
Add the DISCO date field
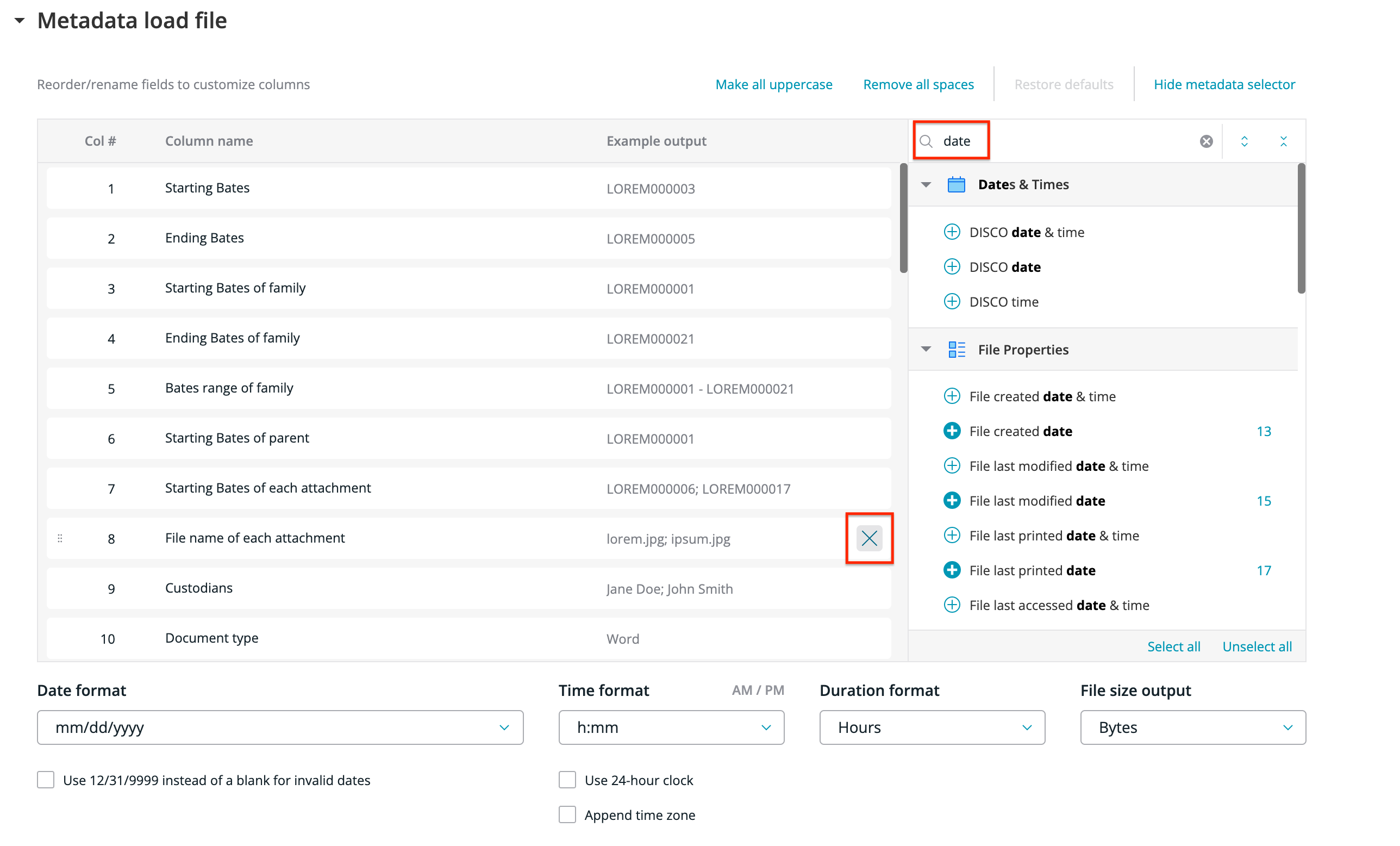coord(952,266)
